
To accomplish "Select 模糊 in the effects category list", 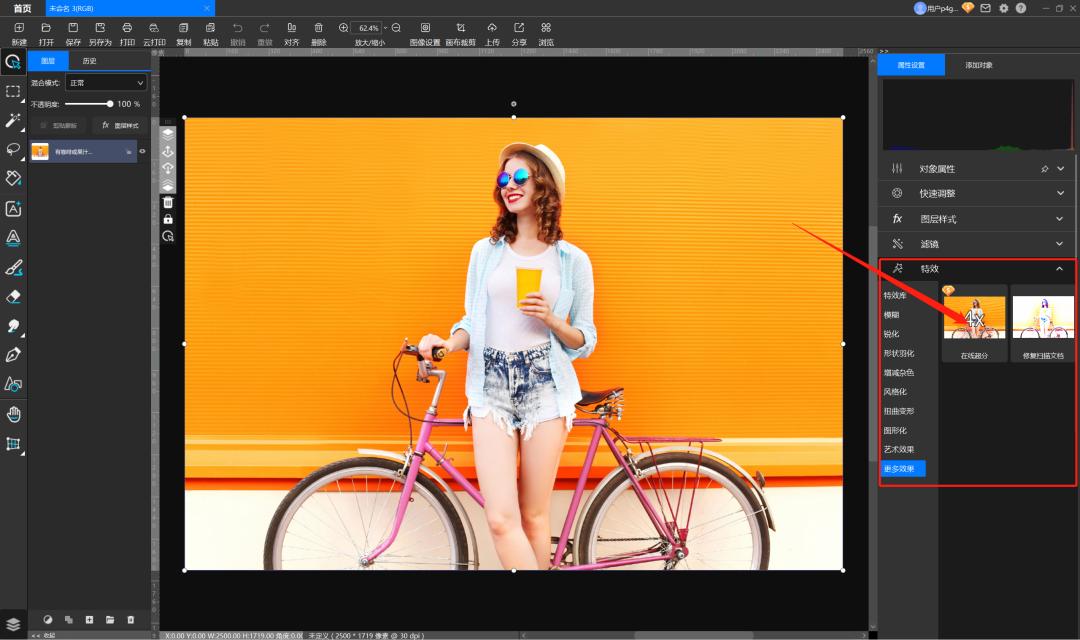I will click(x=891, y=315).
